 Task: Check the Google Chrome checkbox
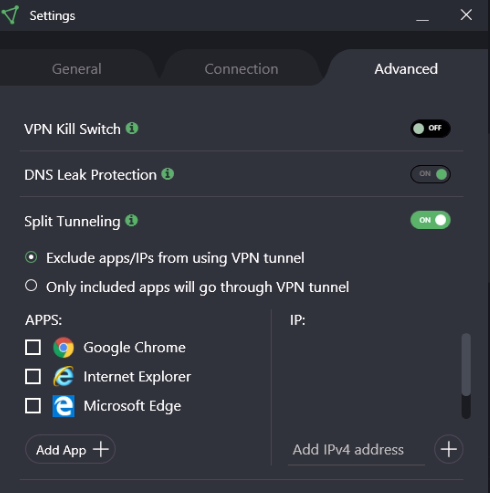click(33, 347)
